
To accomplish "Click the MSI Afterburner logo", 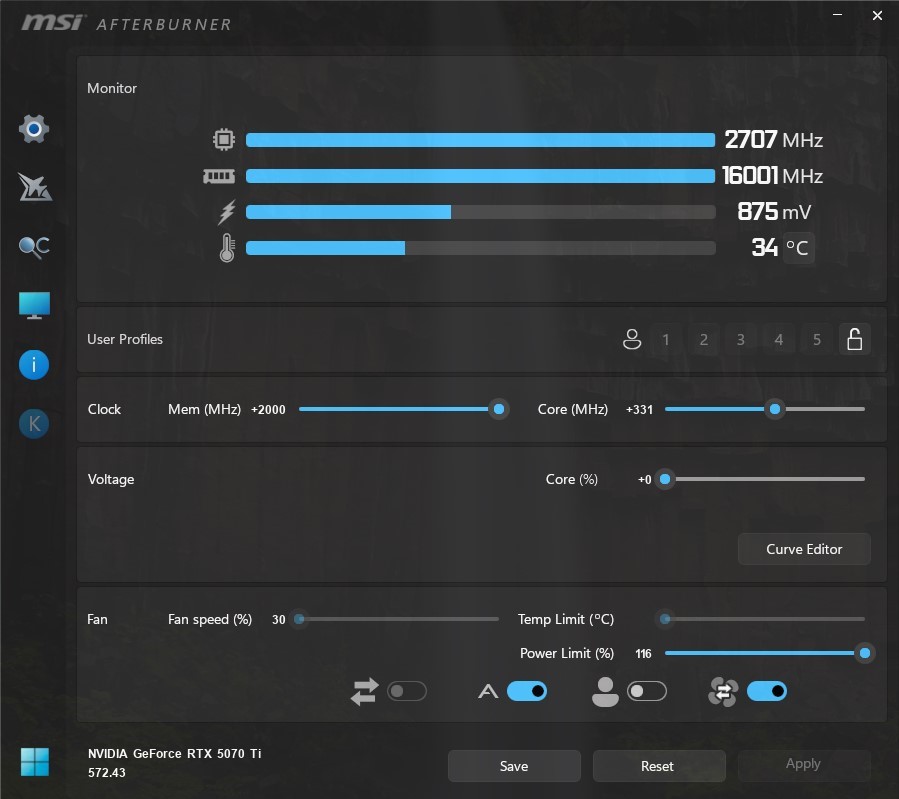I will pos(126,23).
